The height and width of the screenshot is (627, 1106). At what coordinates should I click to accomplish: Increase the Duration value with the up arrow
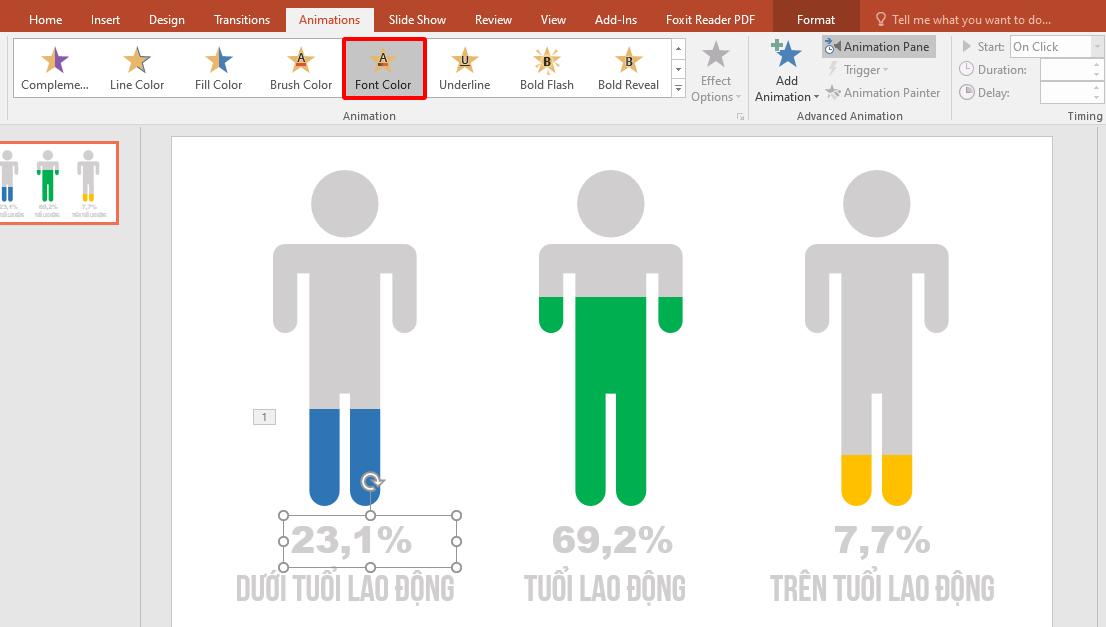[x=1096, y=65]
